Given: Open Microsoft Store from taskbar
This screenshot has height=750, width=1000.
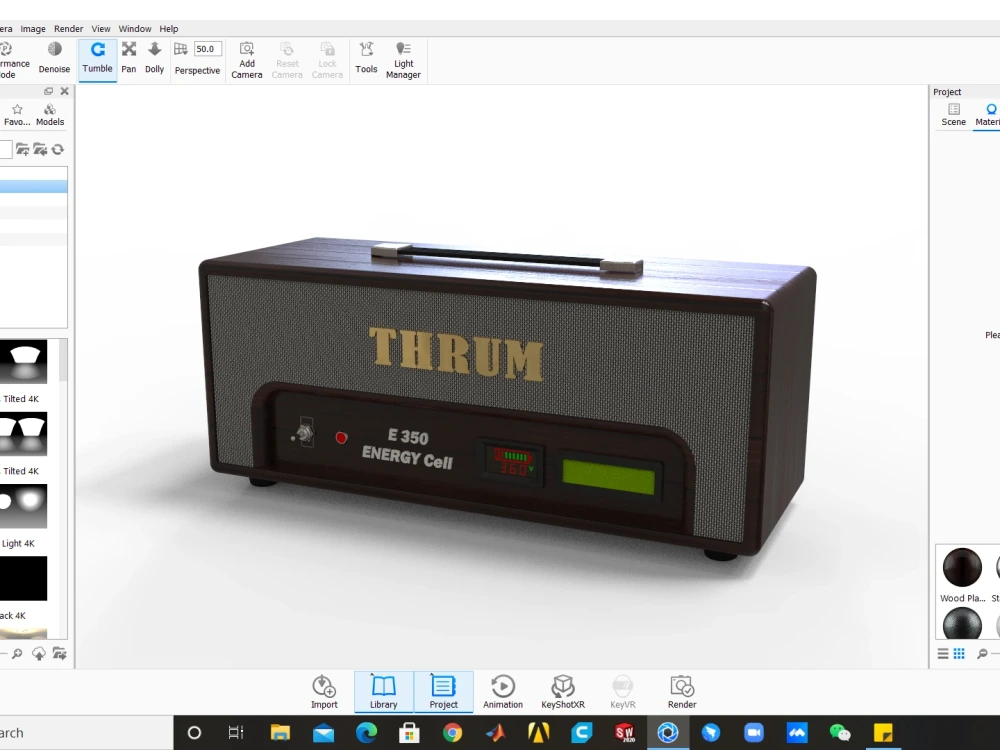Looking at the screenshot, I should [x=409, y=733].
